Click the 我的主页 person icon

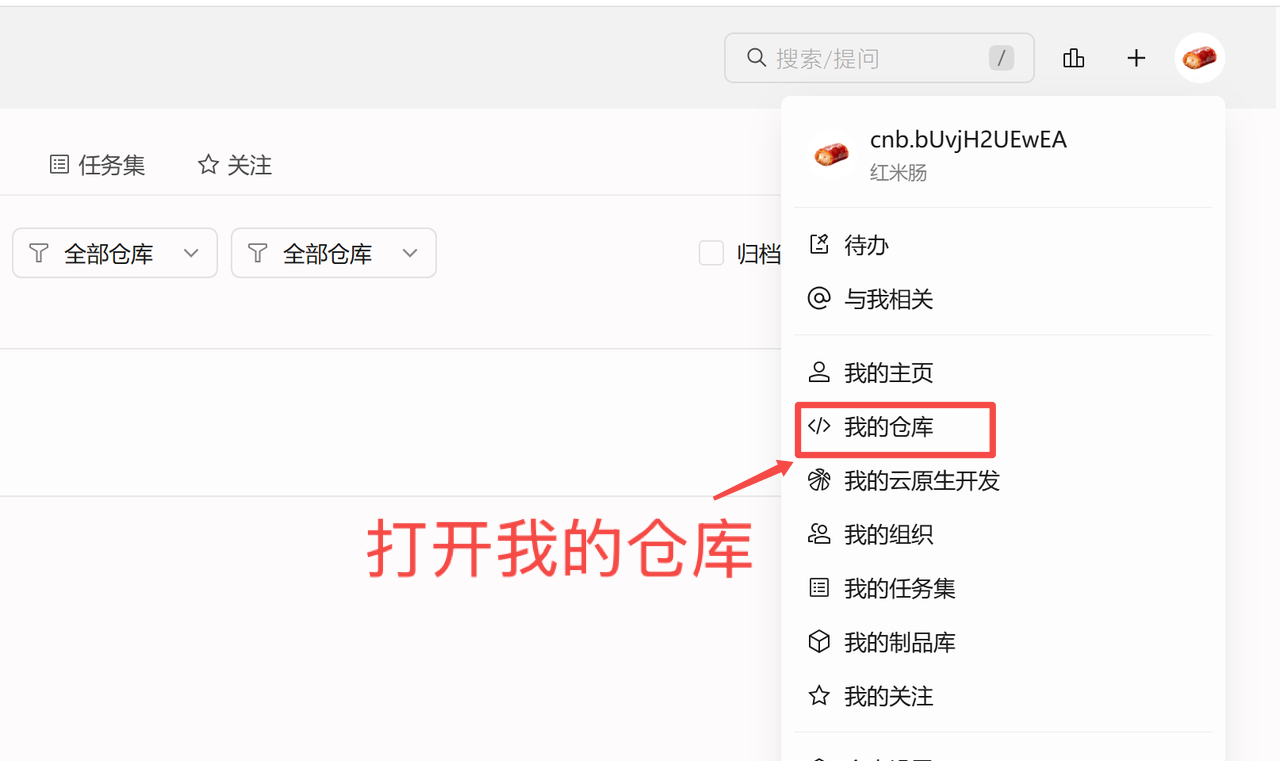[819, 372]
